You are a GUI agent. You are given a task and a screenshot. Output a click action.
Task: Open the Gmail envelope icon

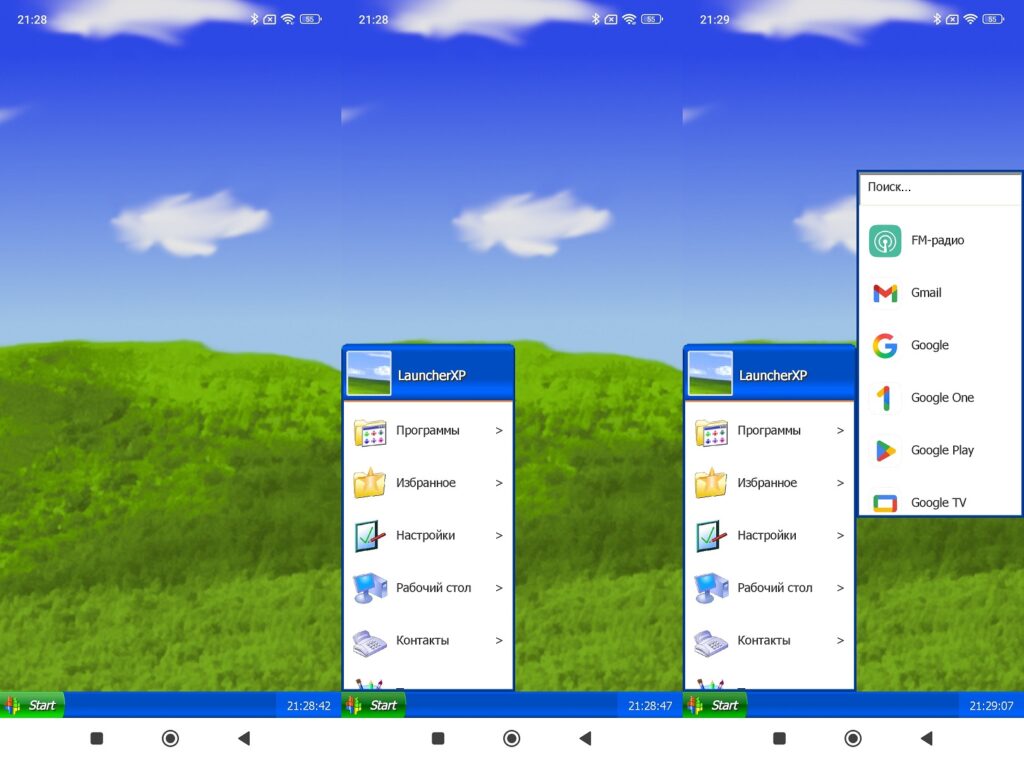(x=885, y=293)
